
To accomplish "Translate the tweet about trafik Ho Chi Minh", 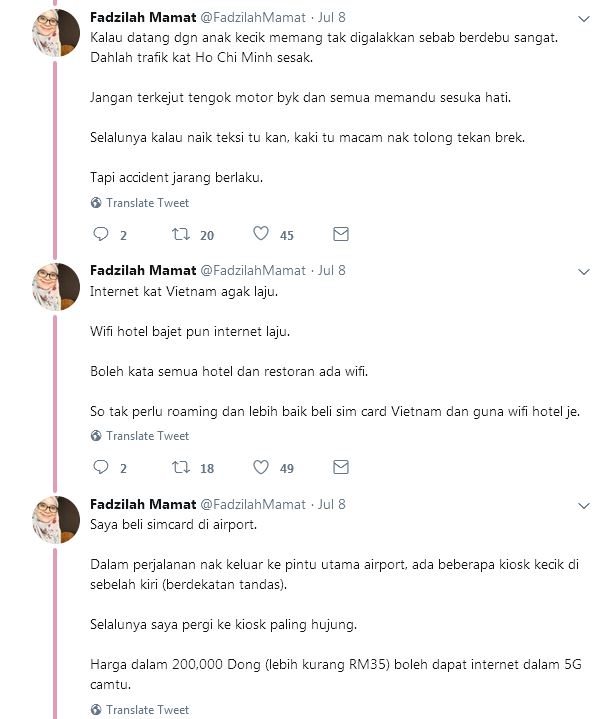I will click(x=140, y=203).
